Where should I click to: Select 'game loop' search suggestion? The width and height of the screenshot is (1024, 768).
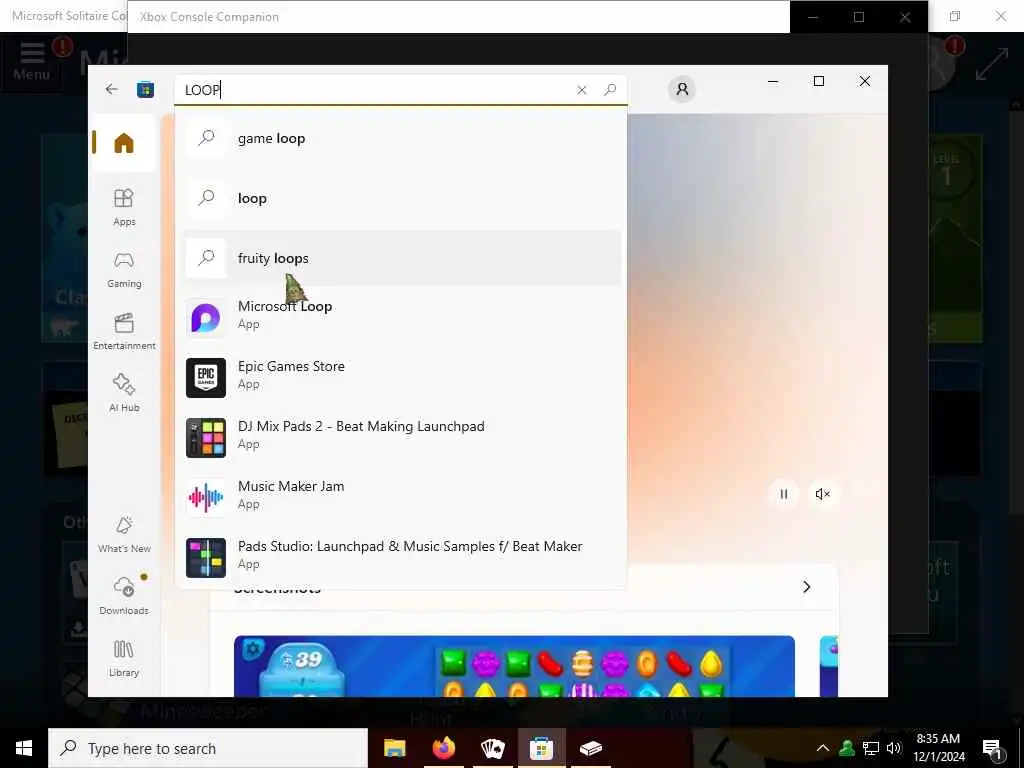tap(401, 138)
